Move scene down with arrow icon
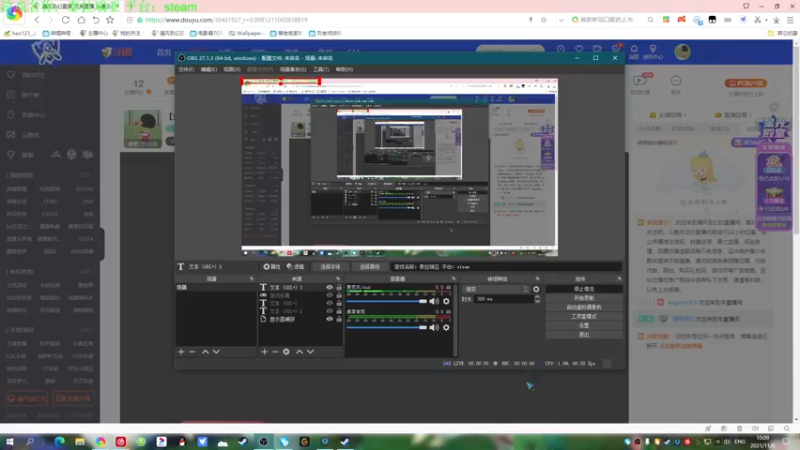Screen dimensions: 800x450 pos(216,352)
